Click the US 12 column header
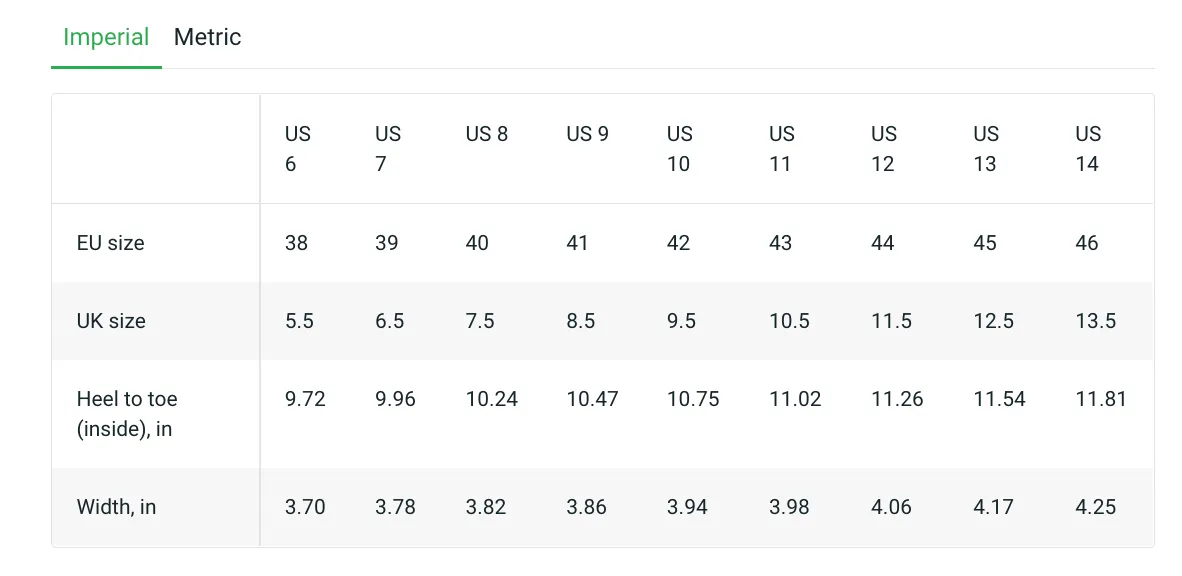Screen dimensions: 1182x576 coord(883,149)
